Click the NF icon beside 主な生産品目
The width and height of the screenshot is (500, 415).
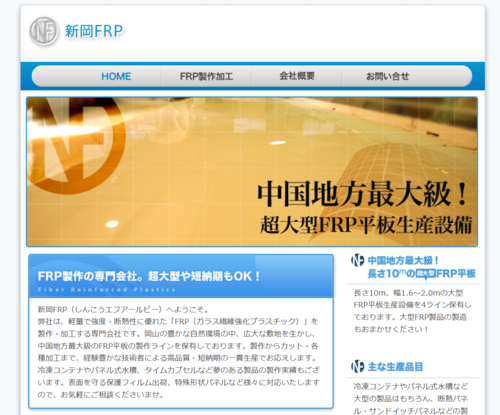click(357, 366)
